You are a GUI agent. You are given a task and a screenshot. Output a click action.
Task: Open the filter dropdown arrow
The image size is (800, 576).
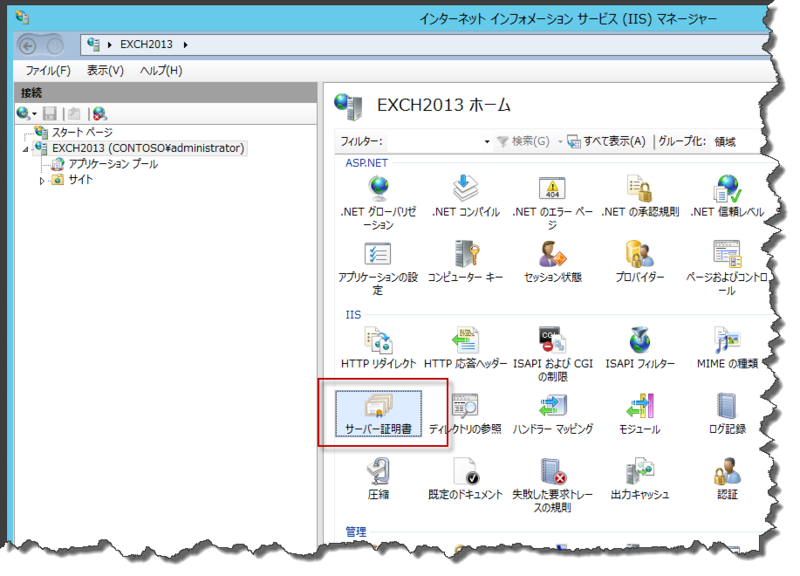[x=487, y=142]
